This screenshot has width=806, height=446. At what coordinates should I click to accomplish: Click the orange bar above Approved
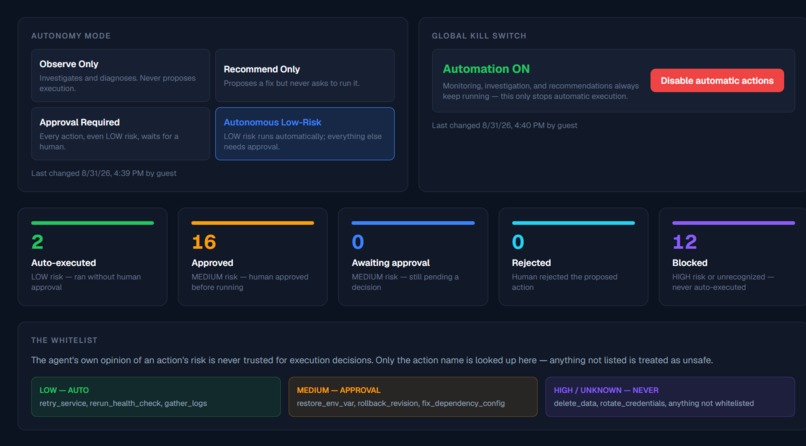click(252, 223)
